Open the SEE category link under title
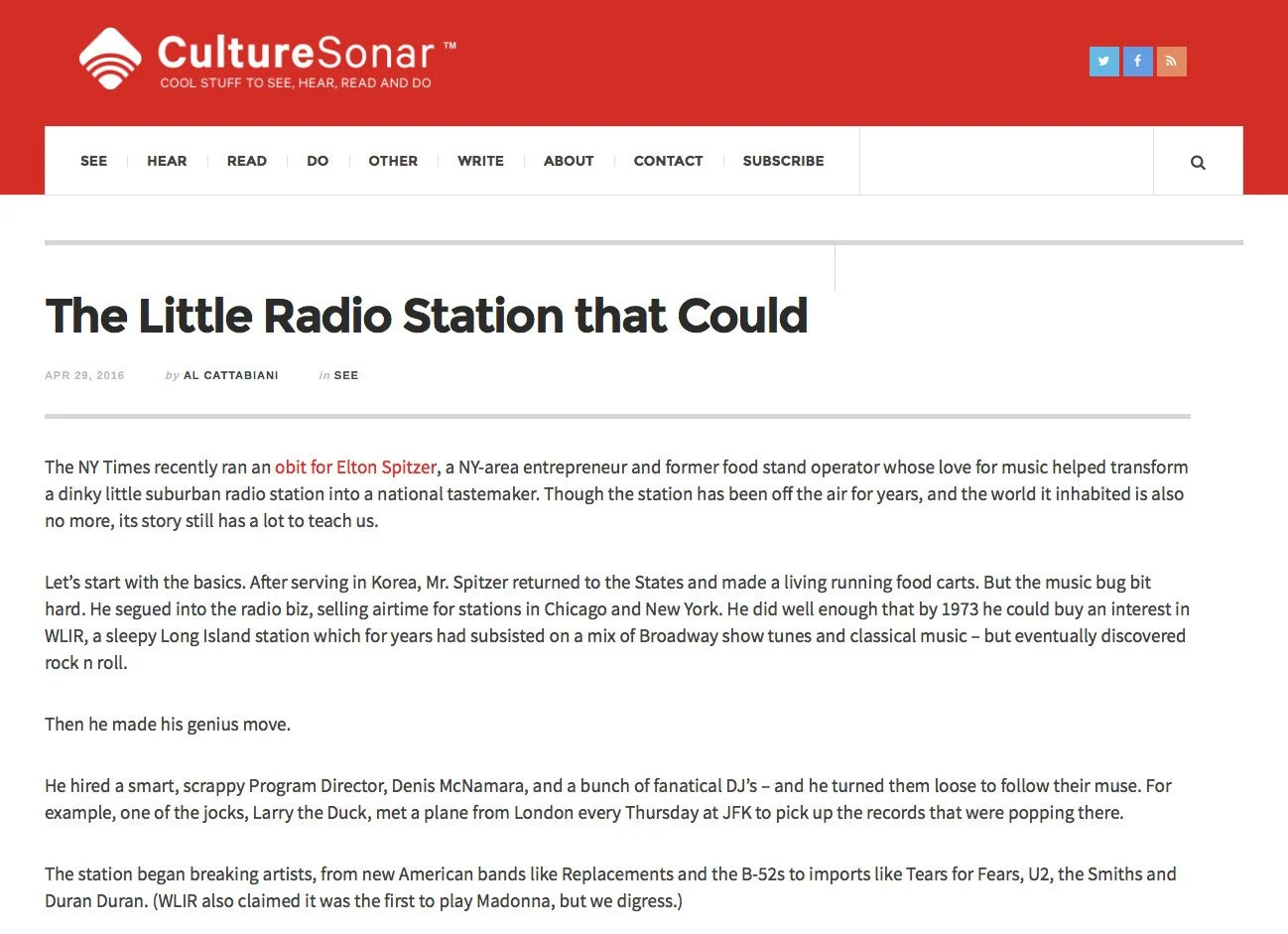This screenshot has width=1288, height=934. pos(346,376)
